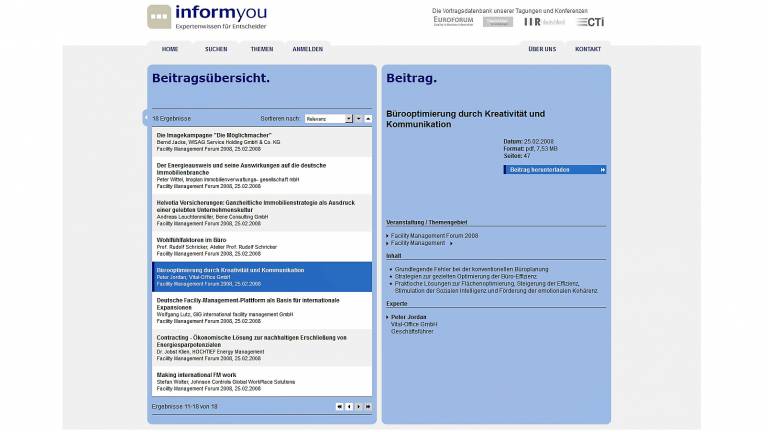Sort results descending with down arrow
The width and height of the screenshot is (768, 432).
359,118
